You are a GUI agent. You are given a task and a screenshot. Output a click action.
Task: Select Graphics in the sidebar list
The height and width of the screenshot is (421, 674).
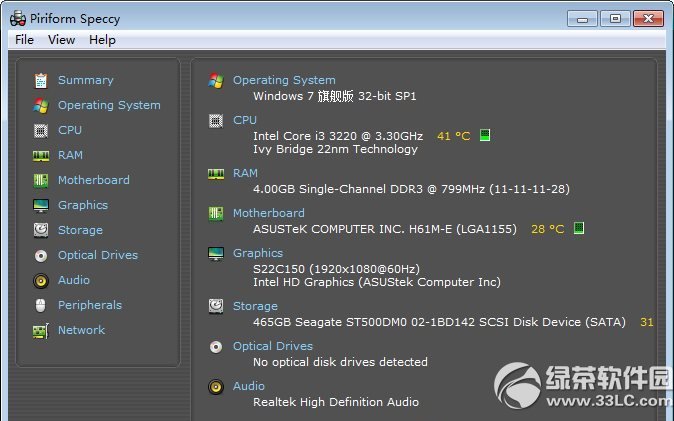coord(83,205)
